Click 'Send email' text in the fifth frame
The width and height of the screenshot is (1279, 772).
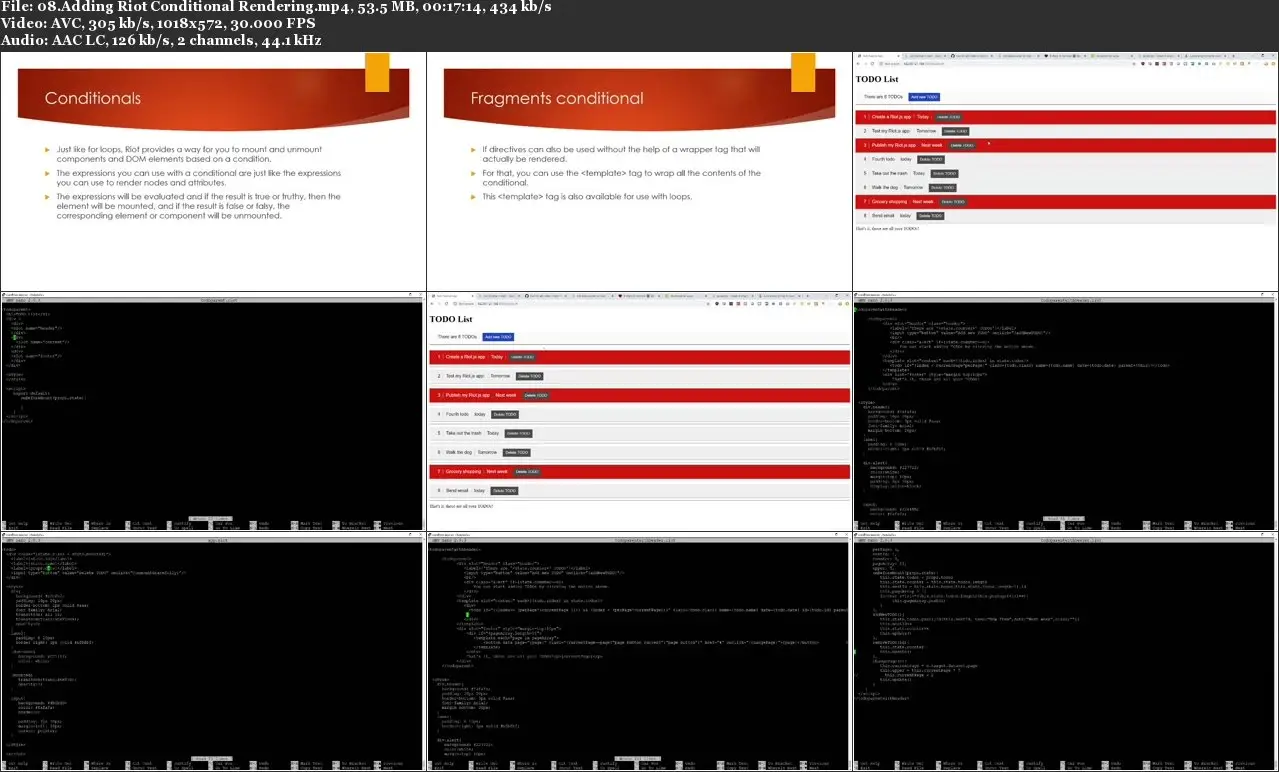[x=456, y=491]
